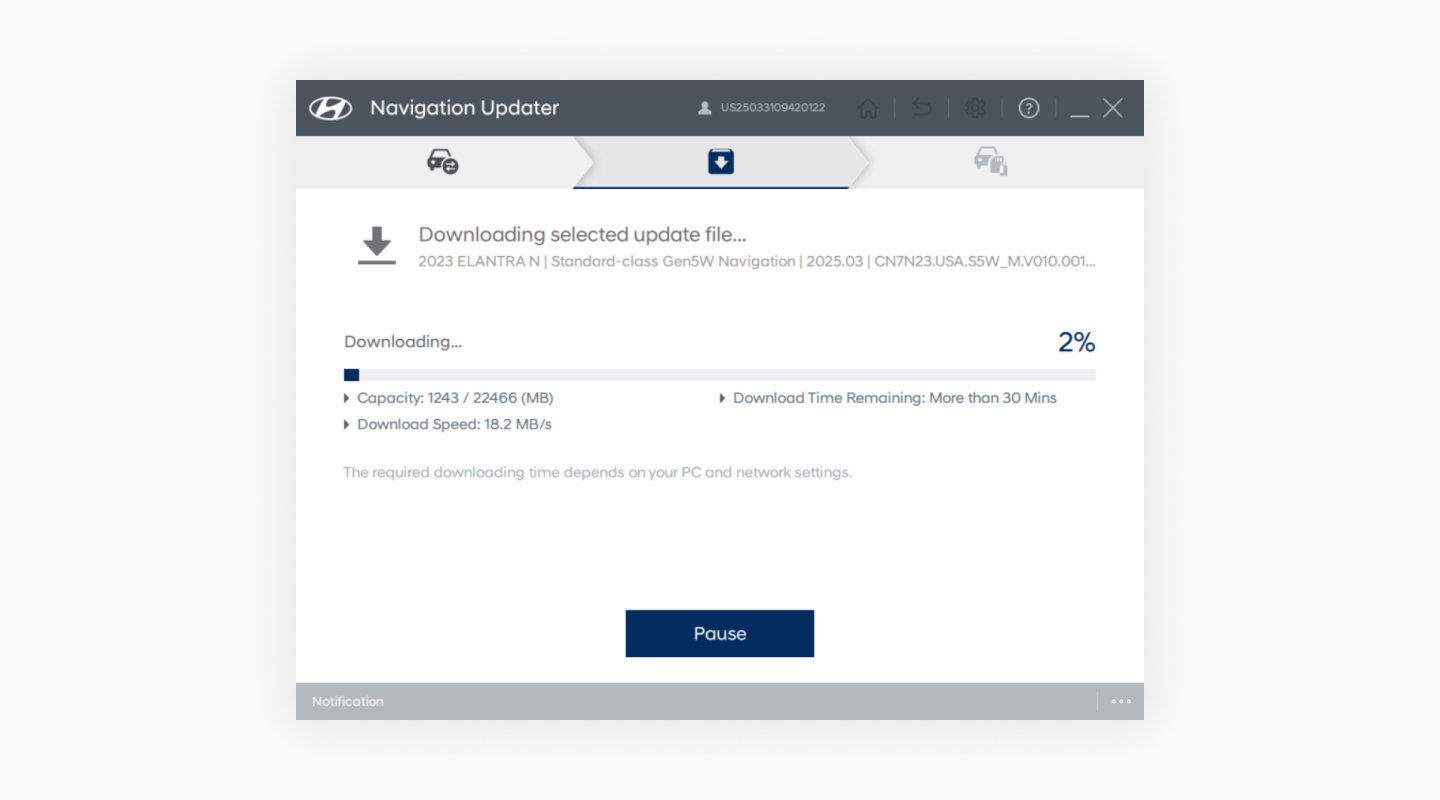Click the large download arrow icon
The height and width of the screenshot is (800, 1440).
point(377,246)
